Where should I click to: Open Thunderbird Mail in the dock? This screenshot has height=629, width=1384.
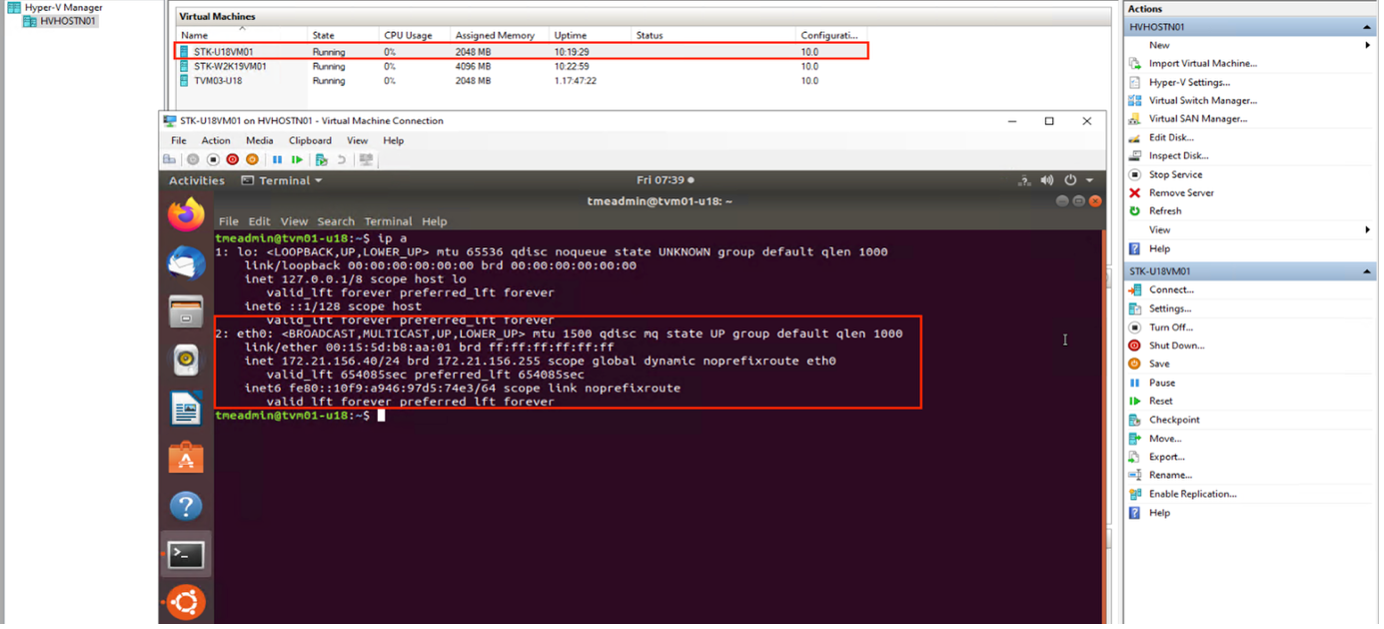click(186, 263)
